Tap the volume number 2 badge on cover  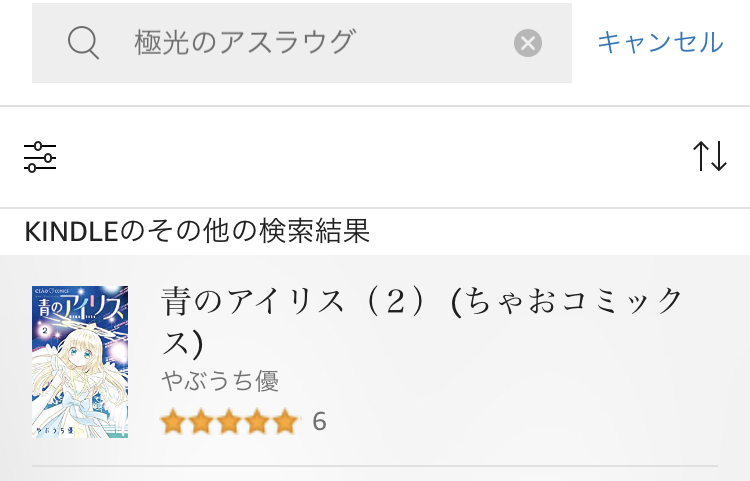click(x=45, y=333)
